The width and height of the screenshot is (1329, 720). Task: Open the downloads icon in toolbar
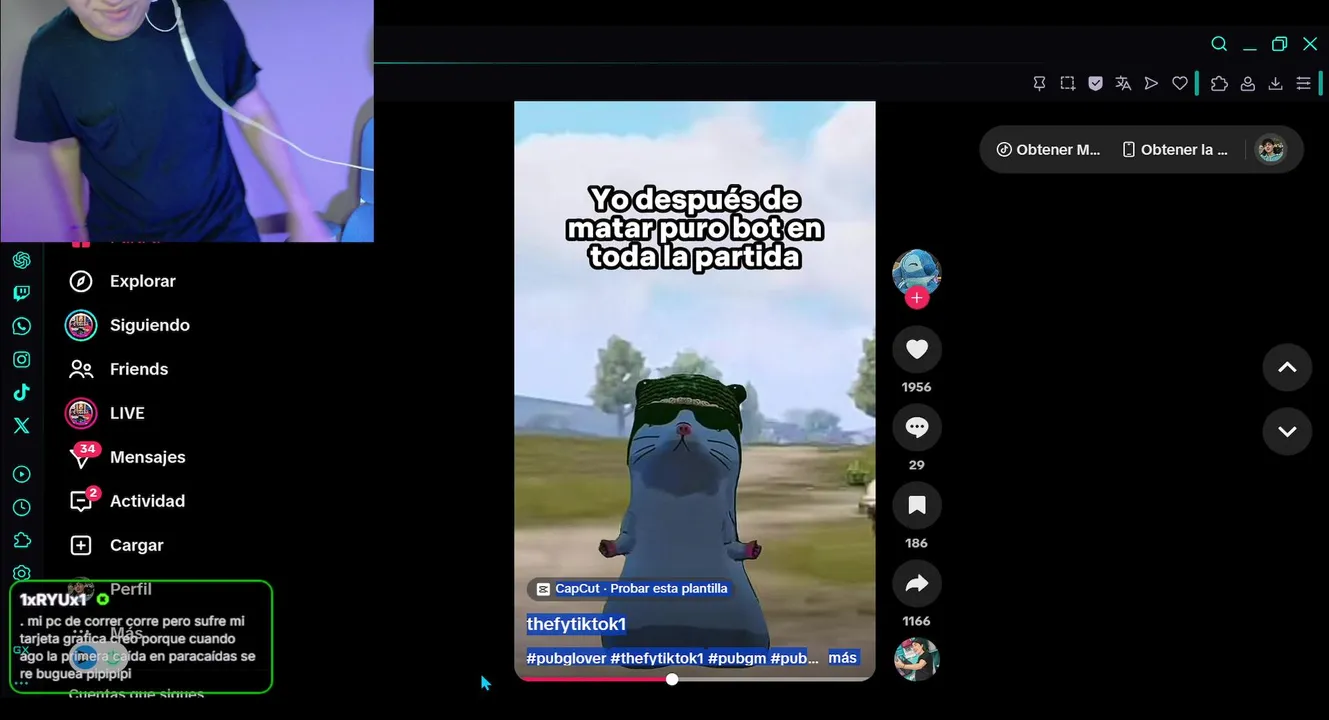(x=1275, y=84)
